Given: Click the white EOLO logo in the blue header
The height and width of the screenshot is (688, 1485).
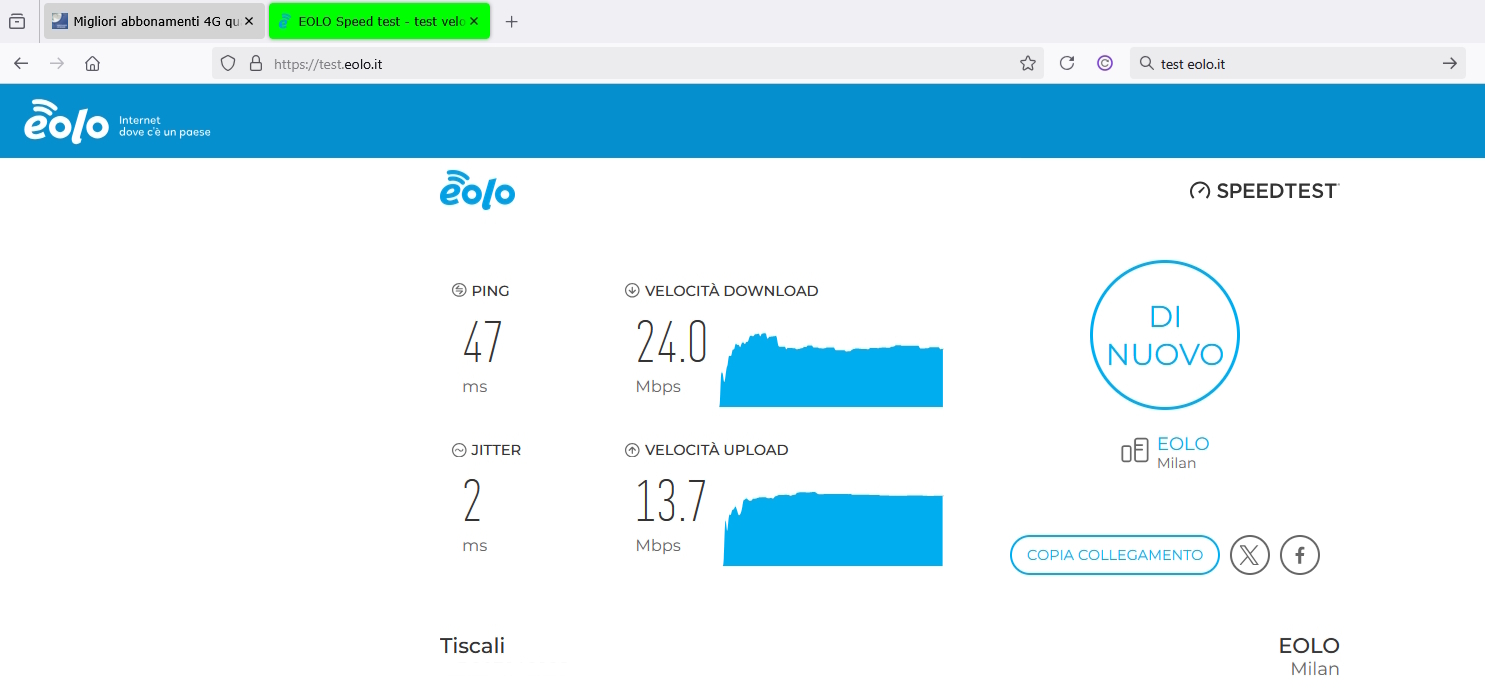Looking at the screenshot, I should (x=66, y=121).
